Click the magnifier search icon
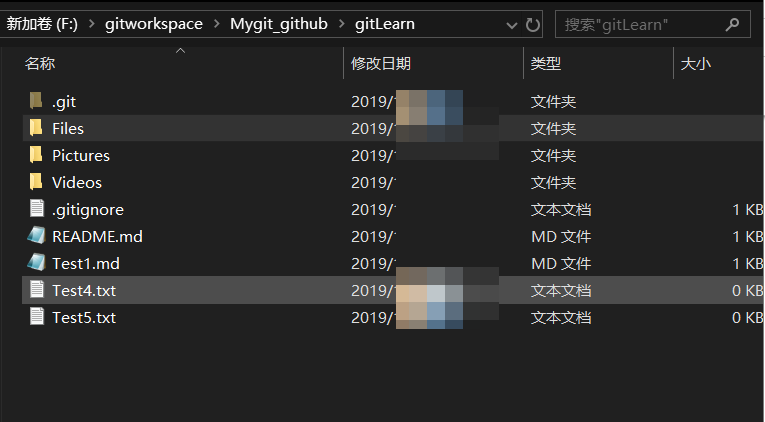This screenshot has width=765, height=422. tap(731, 24)
